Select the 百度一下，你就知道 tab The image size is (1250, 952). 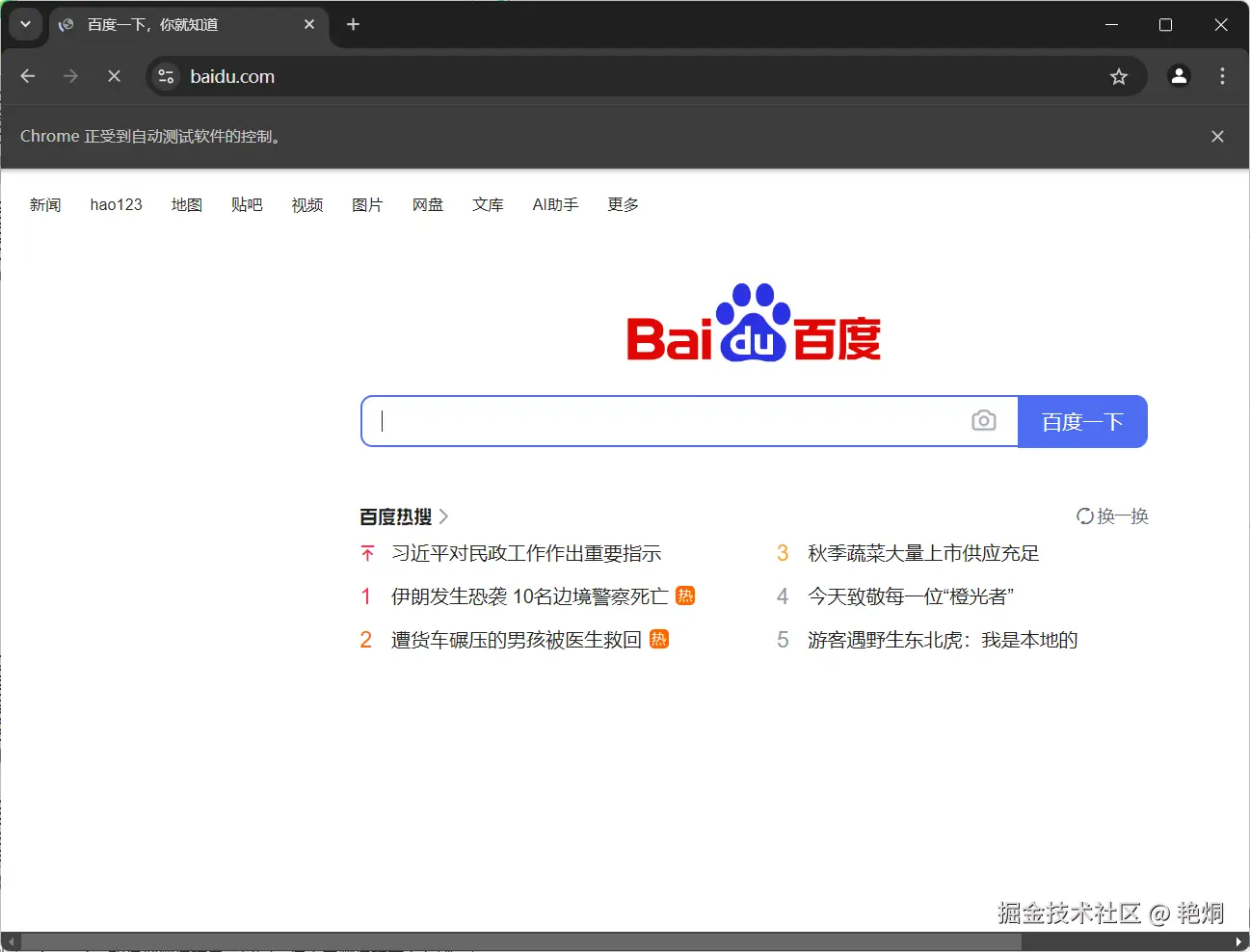pyautogui.click(x=188, y=25)
